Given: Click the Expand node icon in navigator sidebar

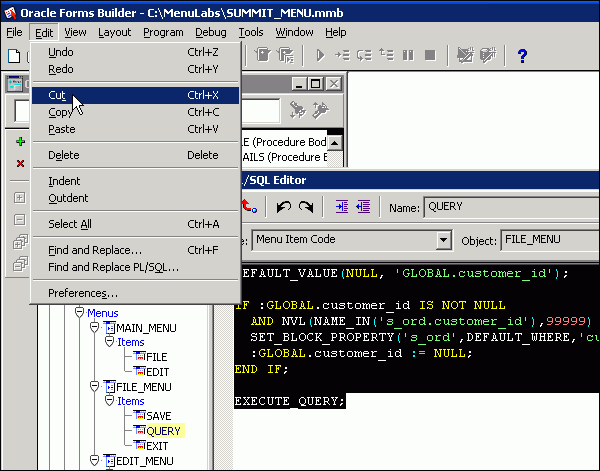Looking at the screenshot, I should 20,197.
